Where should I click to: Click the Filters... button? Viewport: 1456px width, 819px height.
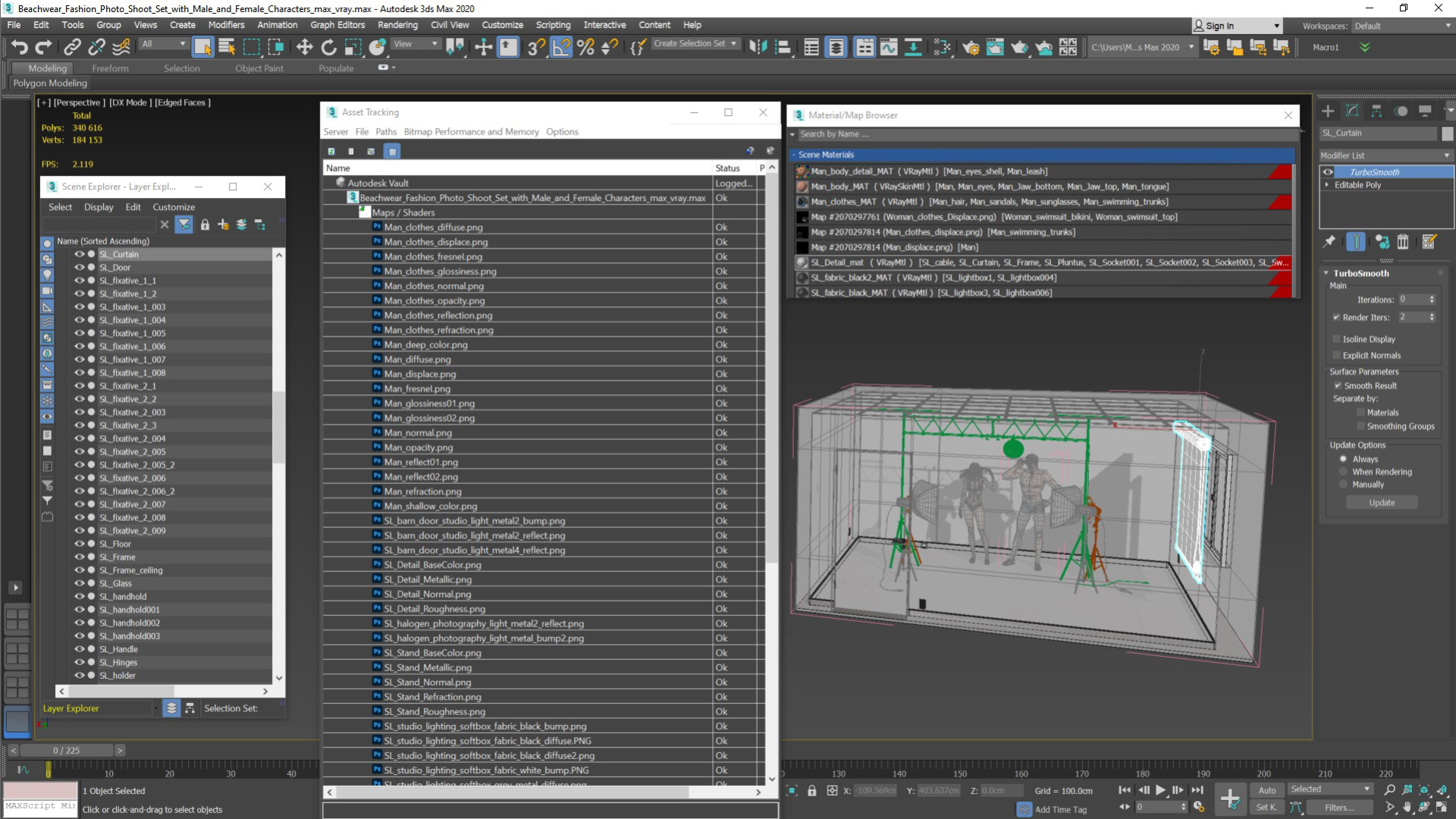pyautogui.click(x=1339, y=808)
